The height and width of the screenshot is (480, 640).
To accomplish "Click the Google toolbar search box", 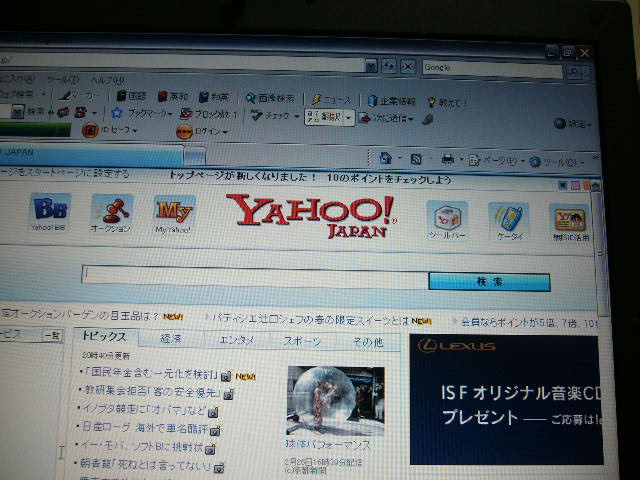I will tap(492, 69).
